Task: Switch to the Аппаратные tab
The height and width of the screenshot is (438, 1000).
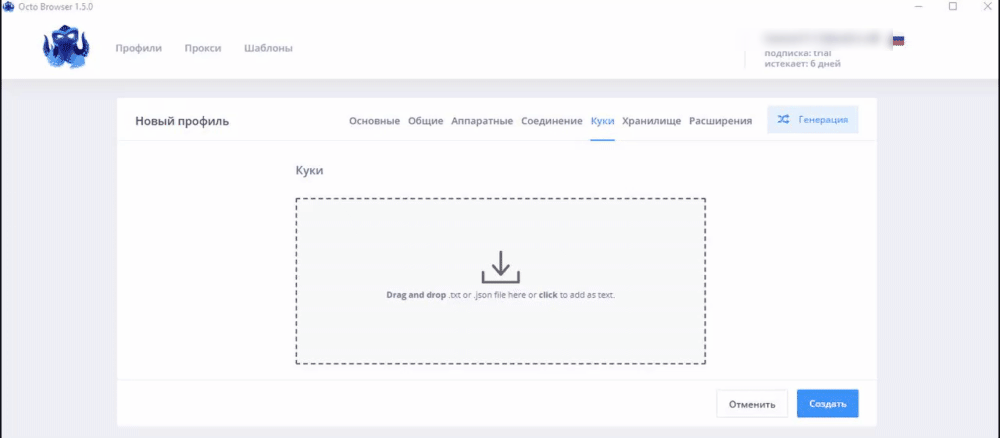Action: tap(482, 121)
